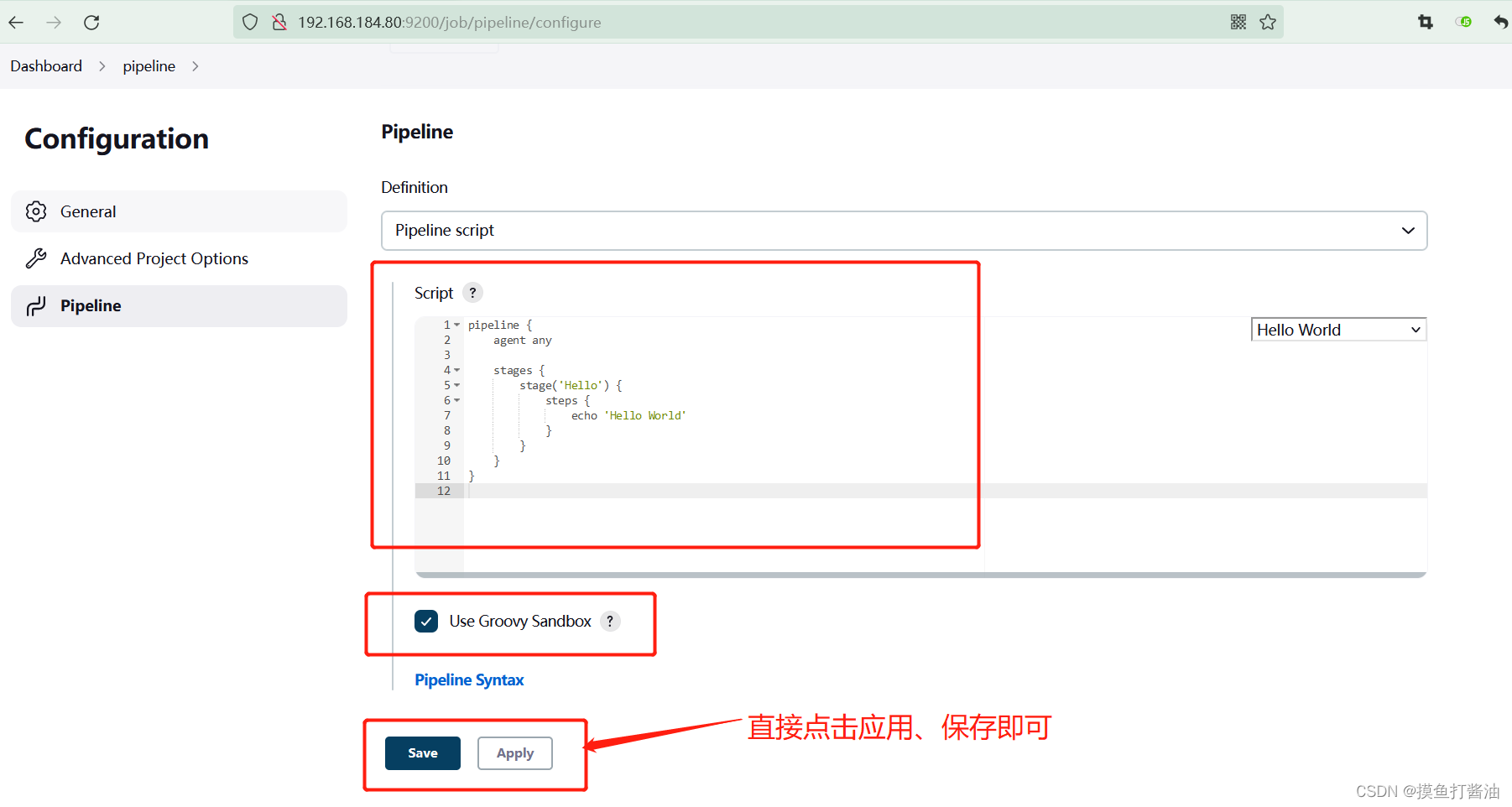
Task: Click the URL address field
Action: (x=759, y=23)
